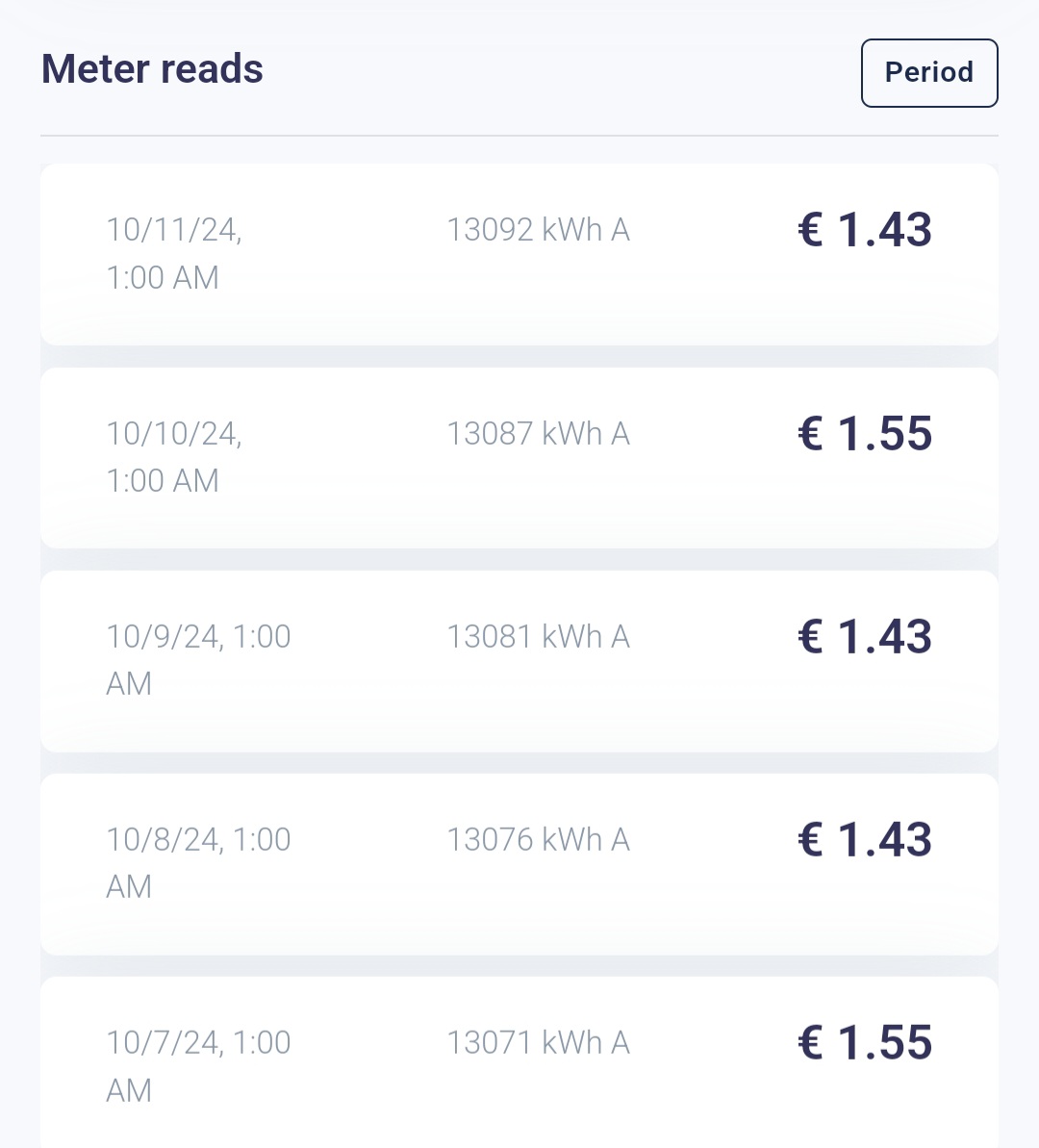Open the bottom partially visible meter card

519,1107
